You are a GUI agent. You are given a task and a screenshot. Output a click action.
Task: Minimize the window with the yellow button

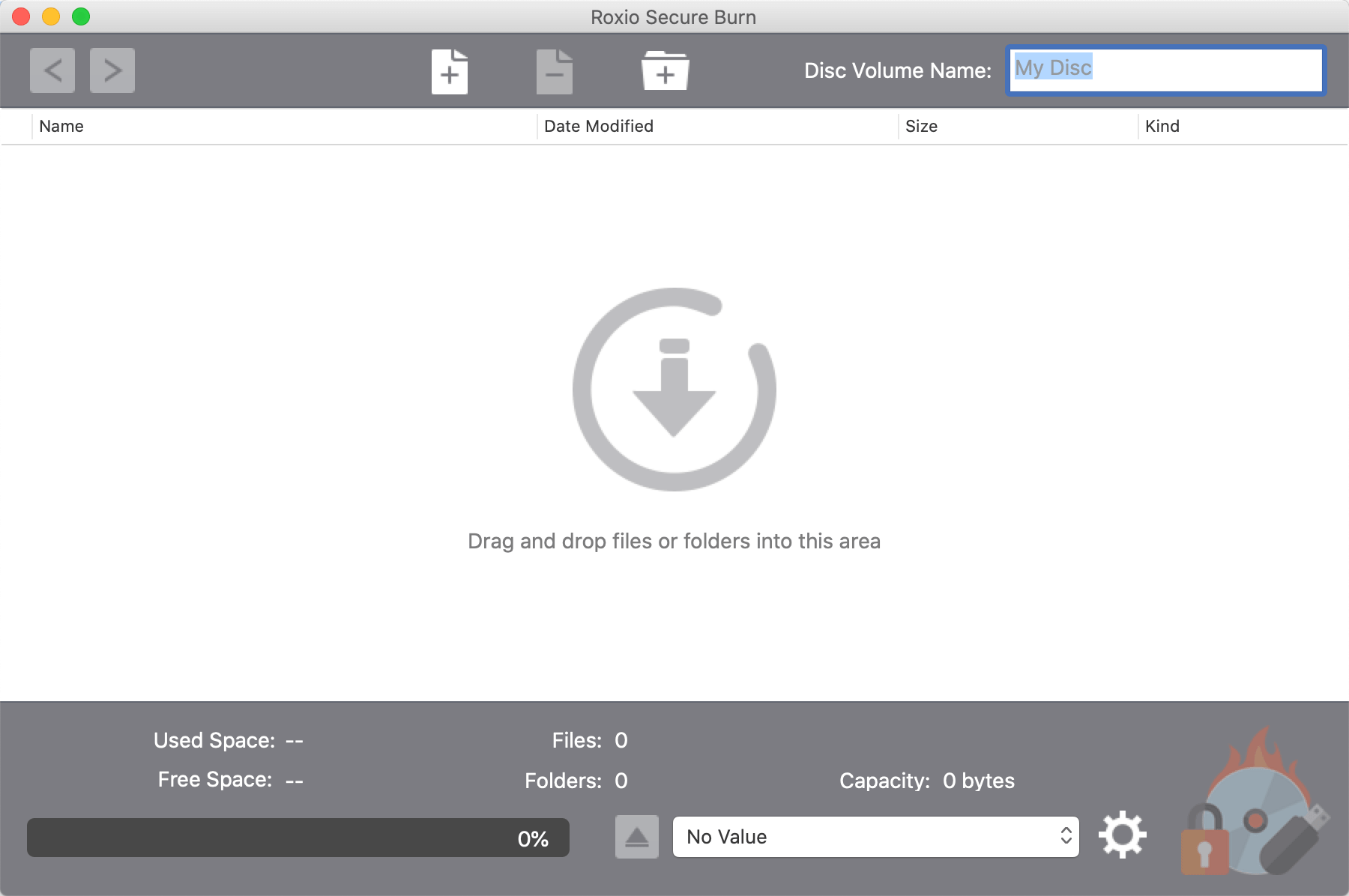coord(51,16)
